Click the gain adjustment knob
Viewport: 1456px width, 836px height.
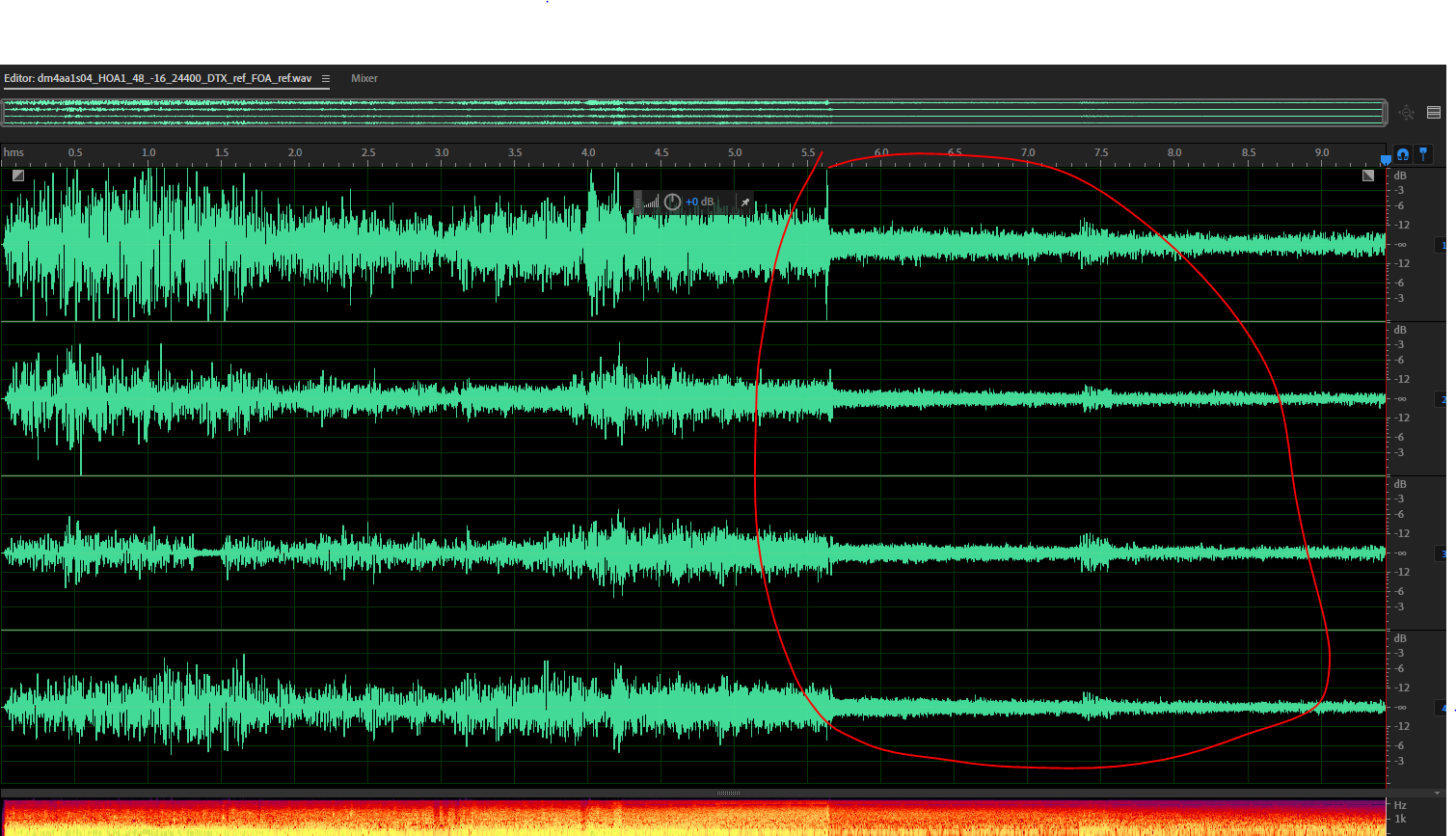672,202
